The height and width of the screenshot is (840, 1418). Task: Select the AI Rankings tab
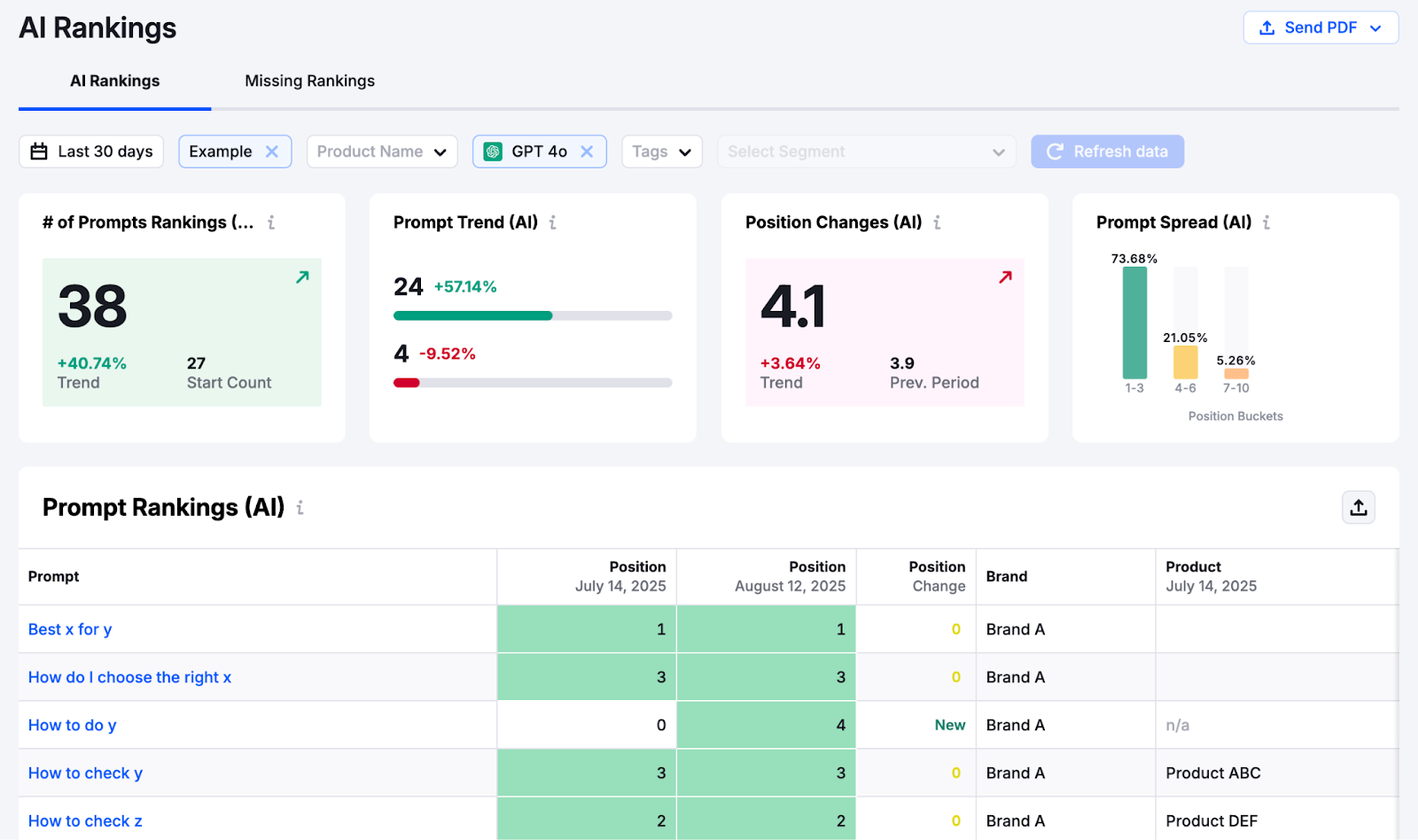114,81
